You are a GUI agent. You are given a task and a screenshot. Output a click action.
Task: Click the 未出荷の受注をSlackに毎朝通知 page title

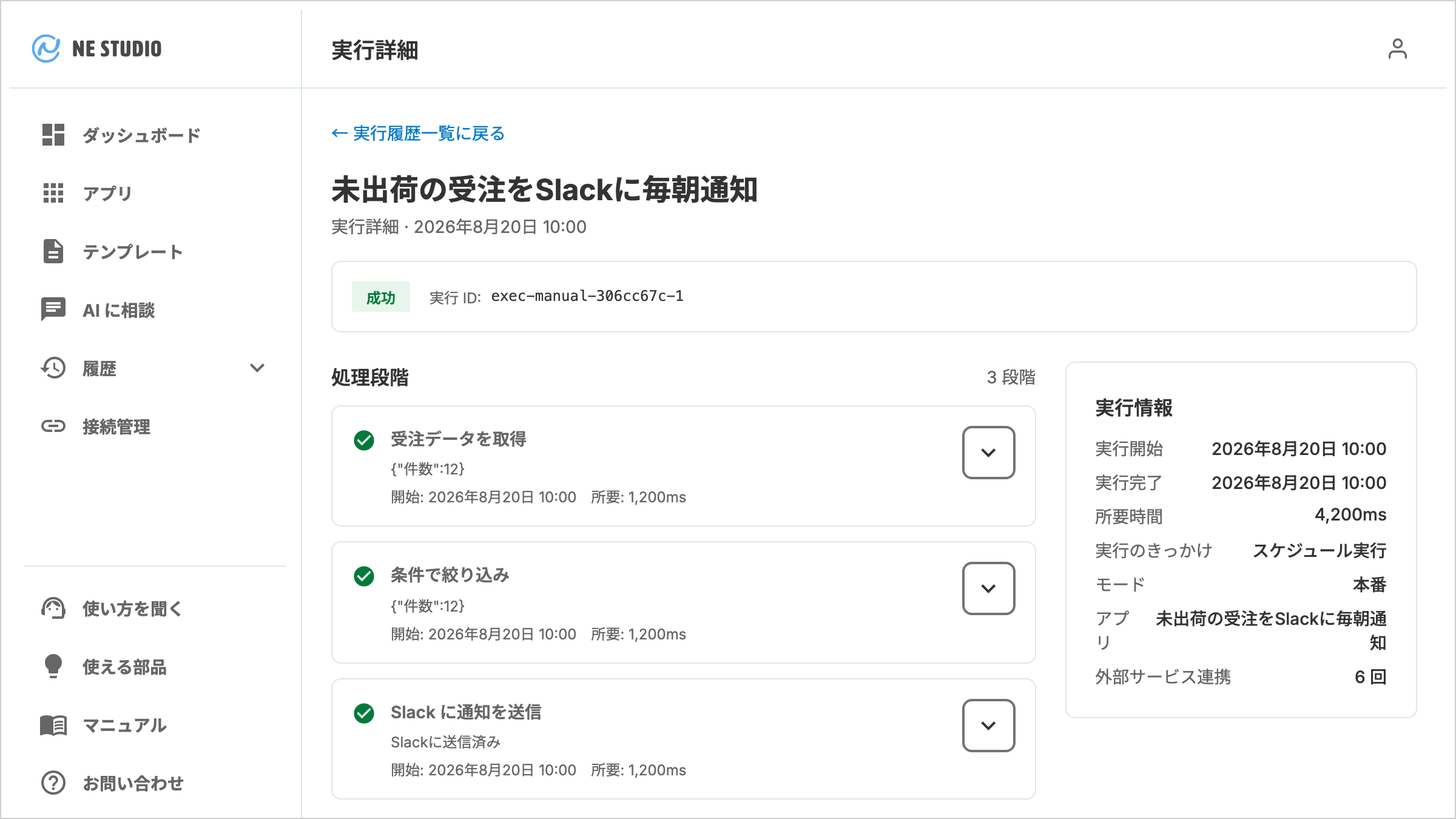[544, 189]
